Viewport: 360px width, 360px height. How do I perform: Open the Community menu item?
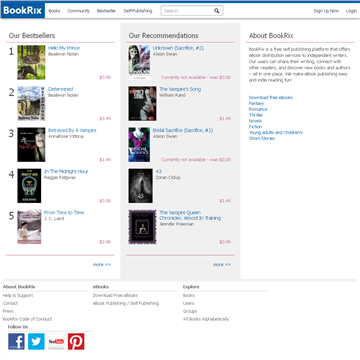point(79,11)
